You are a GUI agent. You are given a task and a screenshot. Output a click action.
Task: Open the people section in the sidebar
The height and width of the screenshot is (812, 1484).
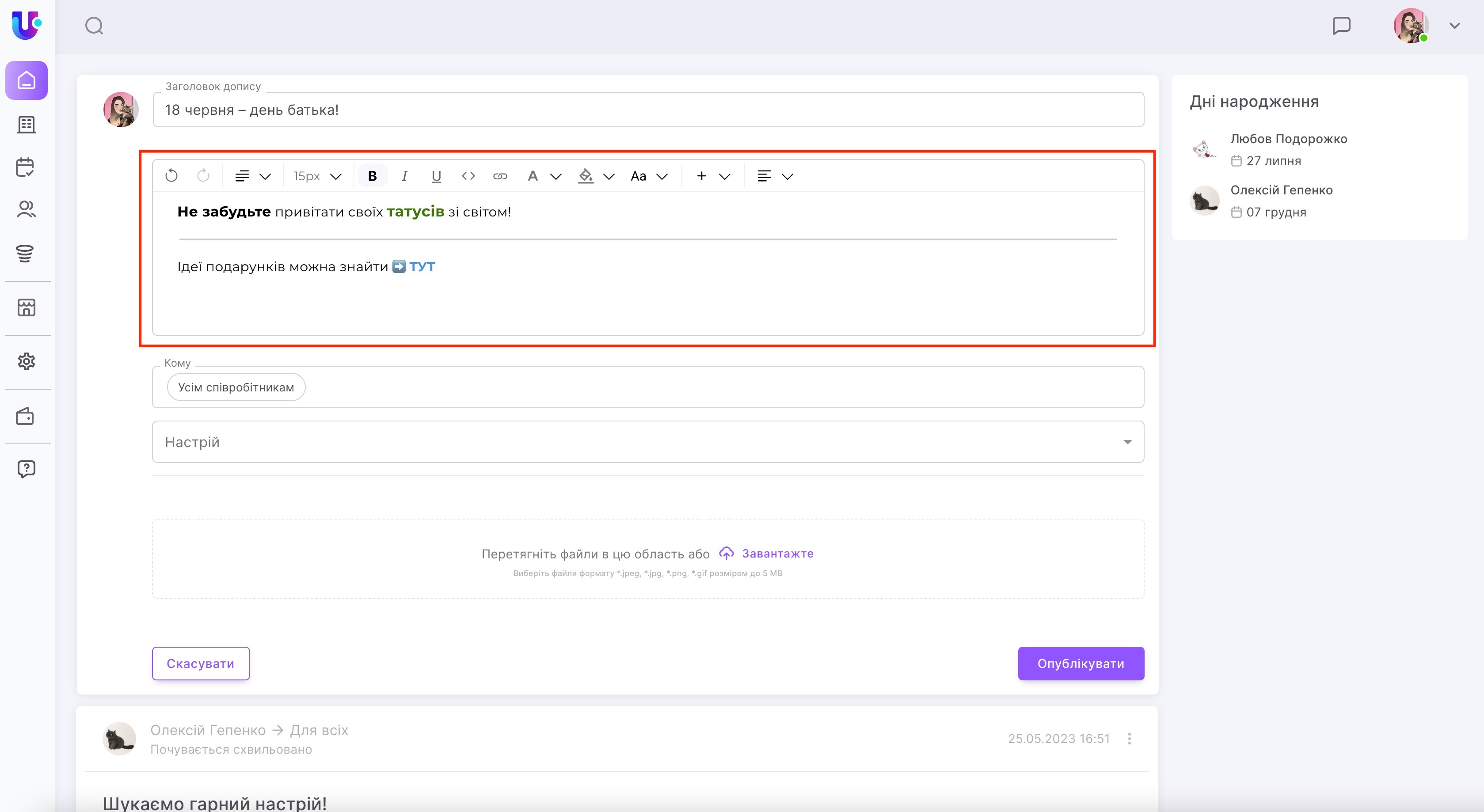pyautogui.click(x=26, y=209)
